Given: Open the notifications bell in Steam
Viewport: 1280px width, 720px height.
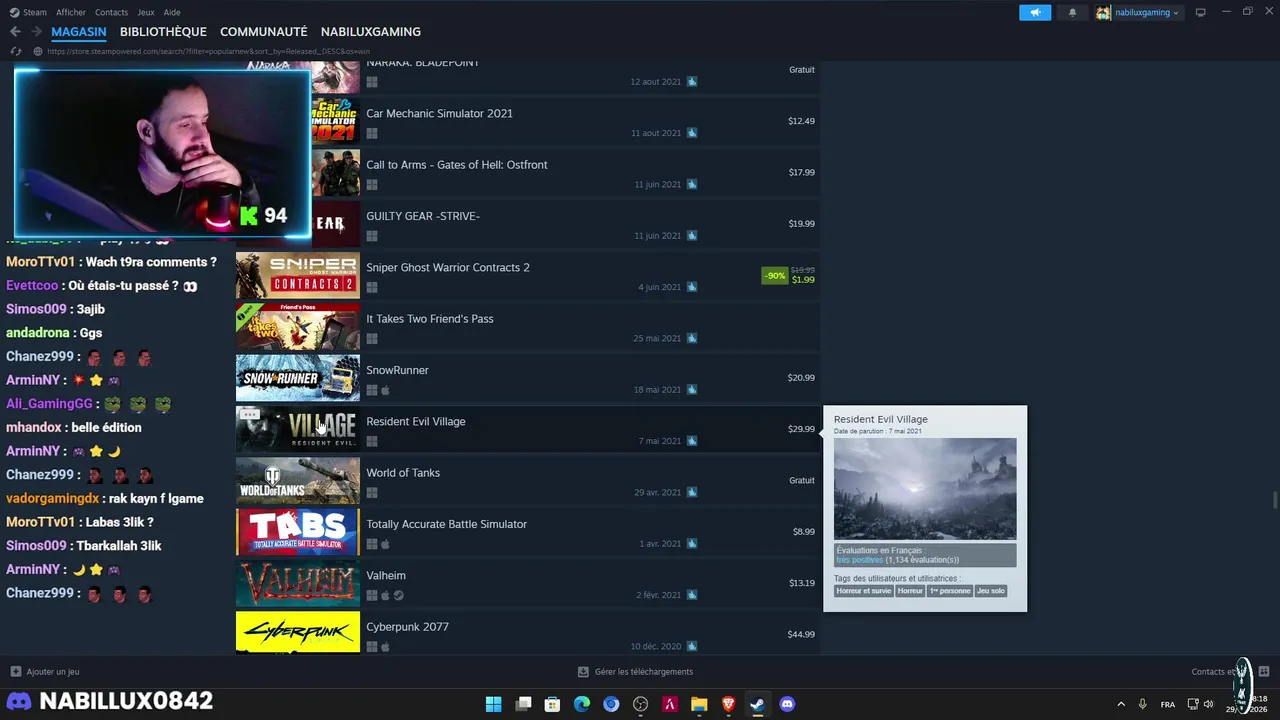Looking at the screenshot, I should click(1072, 12).
